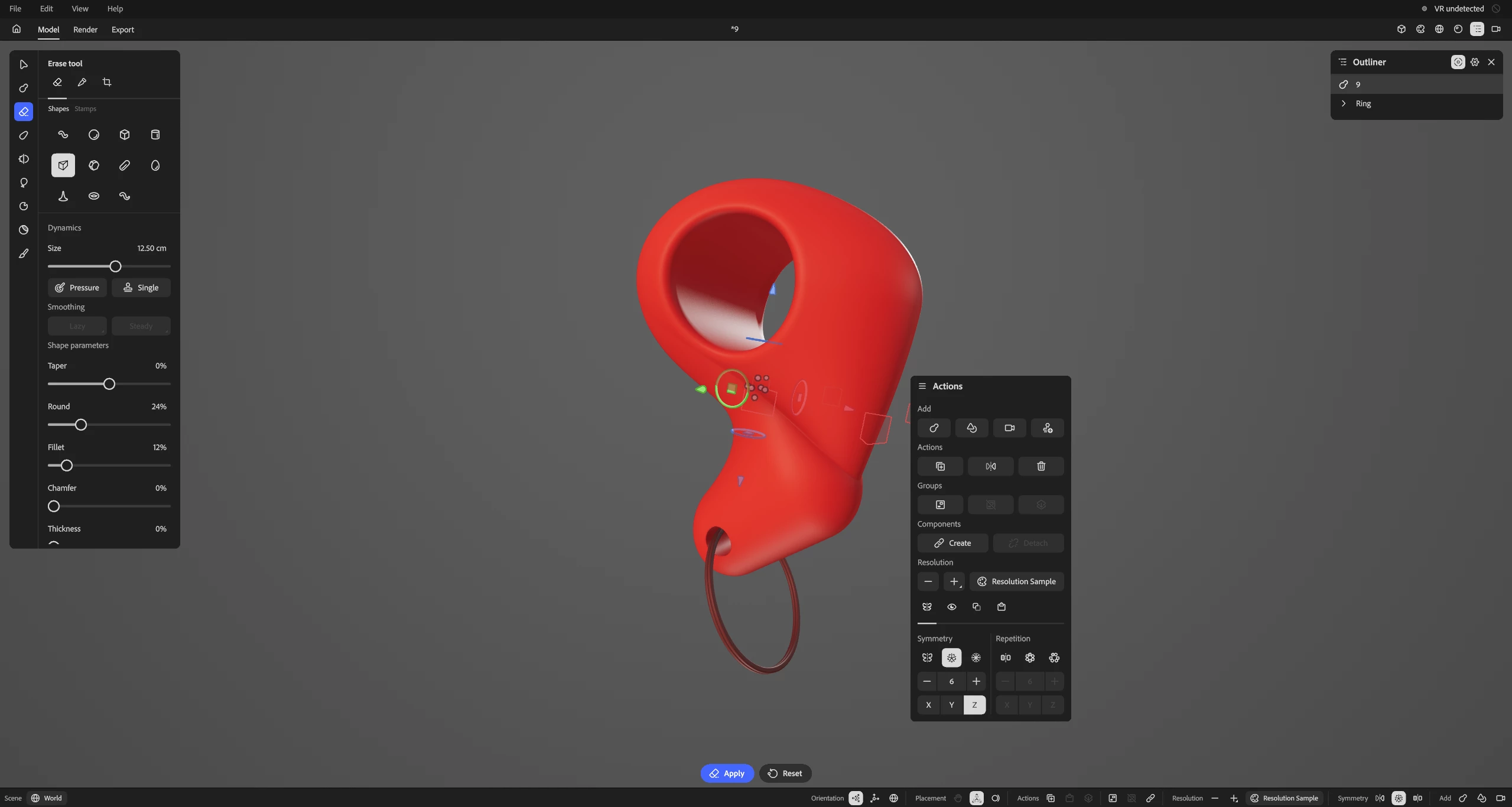Expand the Ring item in Outliner

click(x=1344, y=103)
